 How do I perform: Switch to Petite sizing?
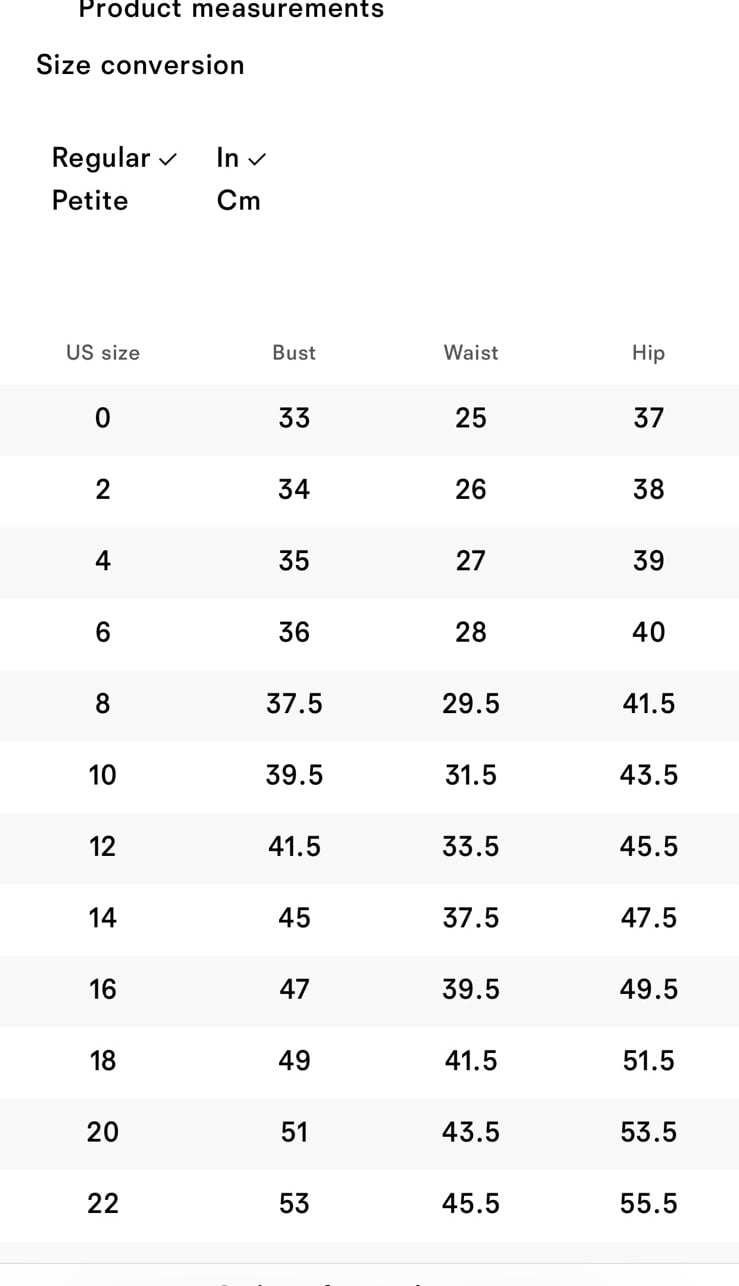point(90,201)
